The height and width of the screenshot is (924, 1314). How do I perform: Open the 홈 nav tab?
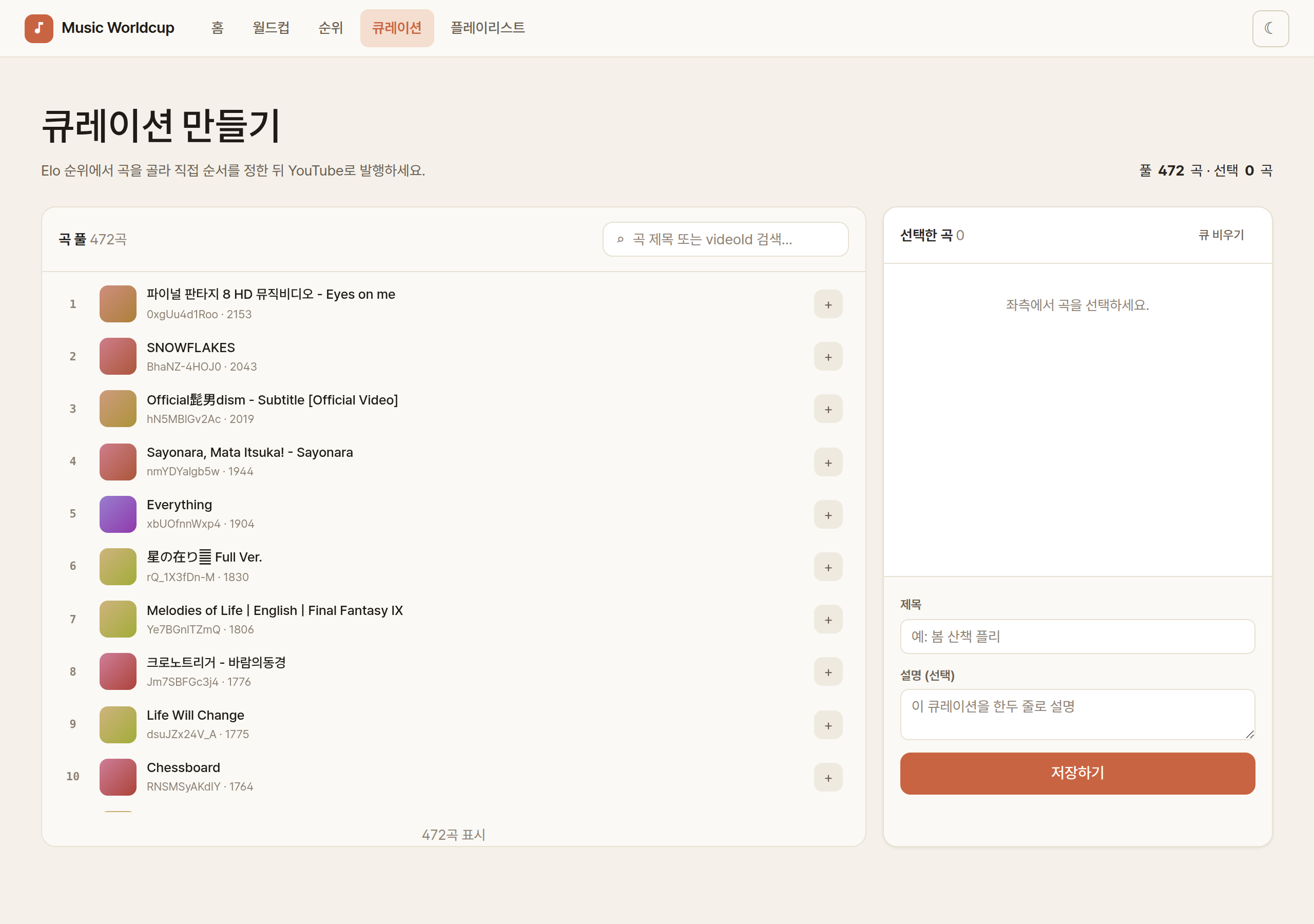[x=218, y=28]
